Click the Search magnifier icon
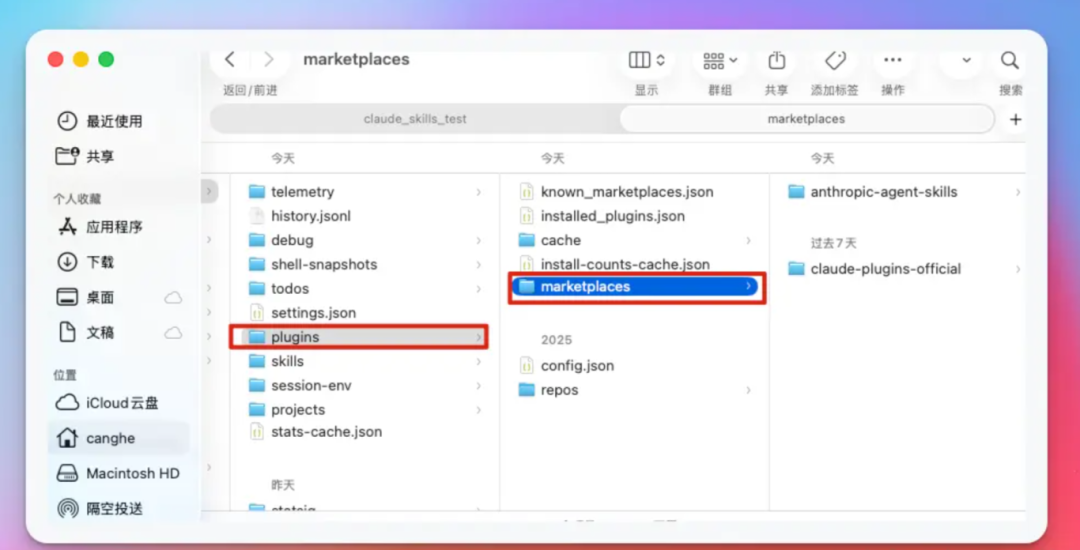Screen dimensions: 1080x550 click(x=1010, y=60)
